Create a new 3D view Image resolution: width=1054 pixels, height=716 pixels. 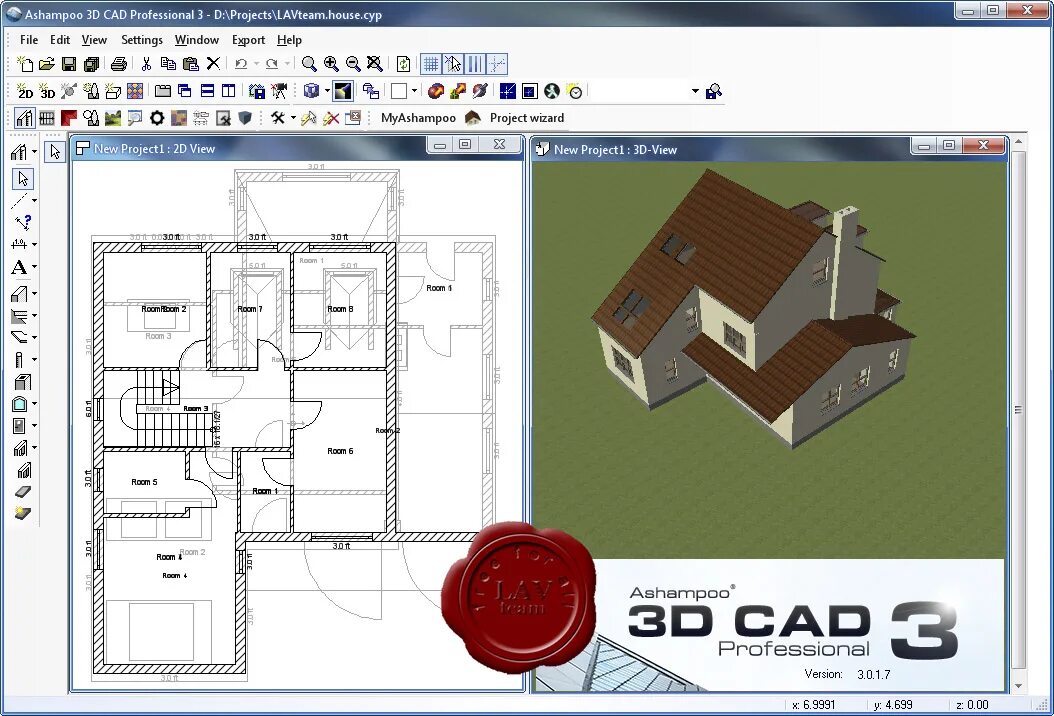pyautogui.click(x=47, y=91)
